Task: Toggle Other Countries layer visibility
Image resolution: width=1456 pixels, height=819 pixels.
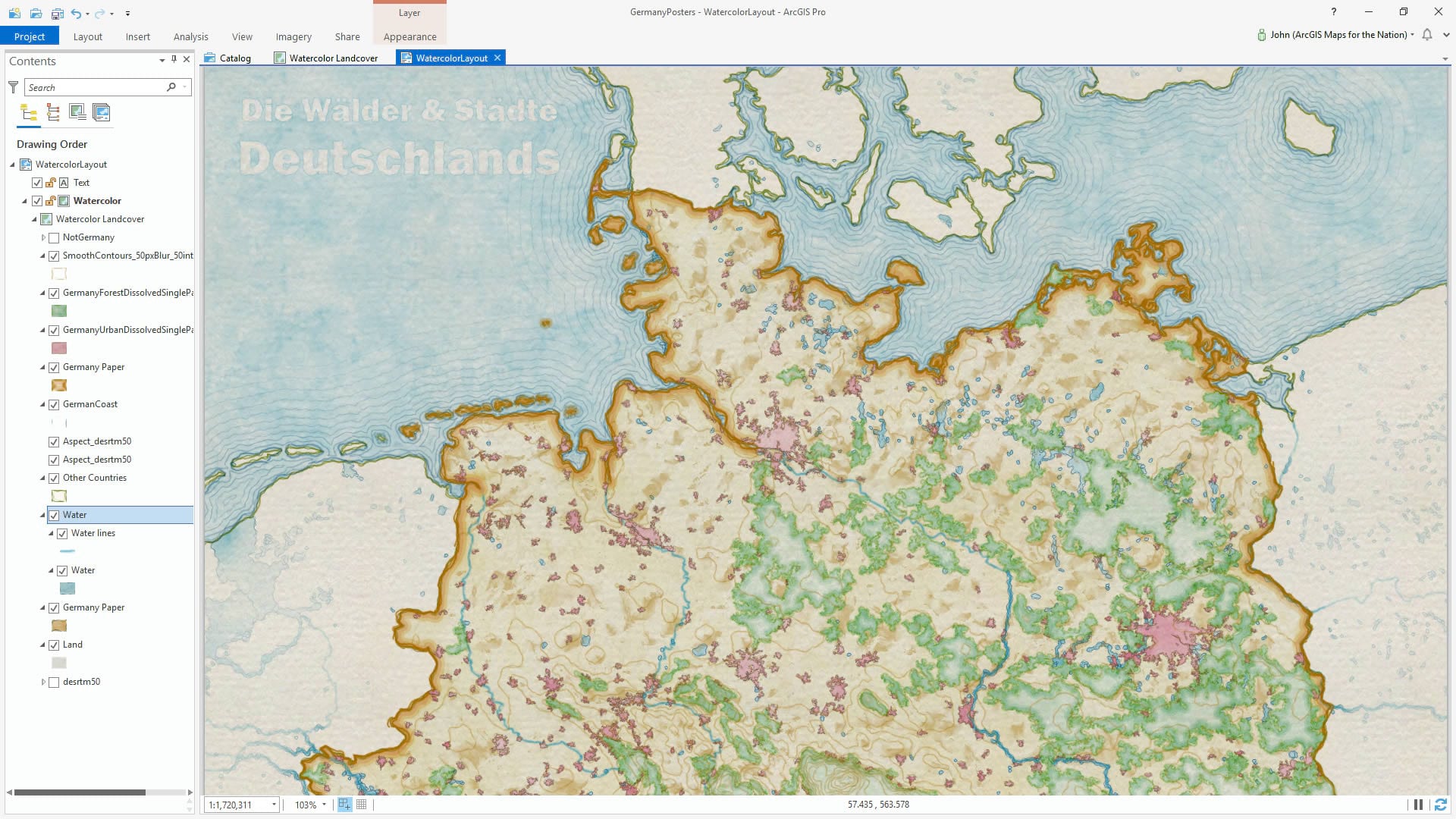Action: click(x=54, y=479)
